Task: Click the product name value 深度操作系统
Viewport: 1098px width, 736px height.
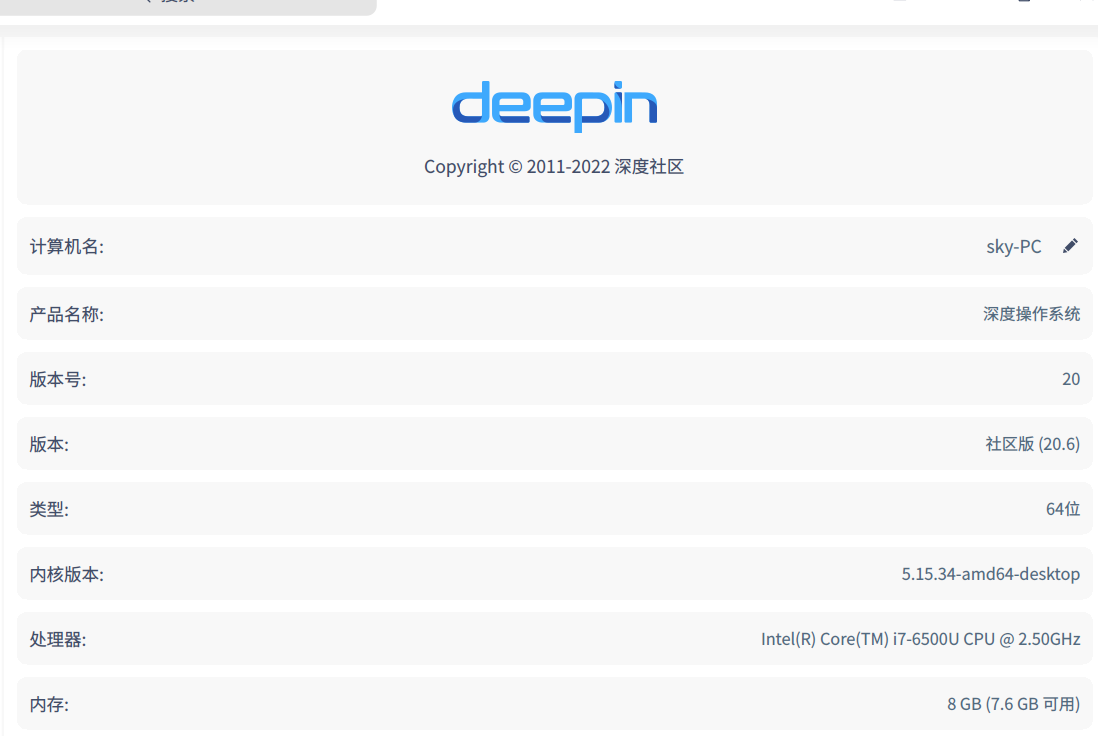Action: (1031, 314)
